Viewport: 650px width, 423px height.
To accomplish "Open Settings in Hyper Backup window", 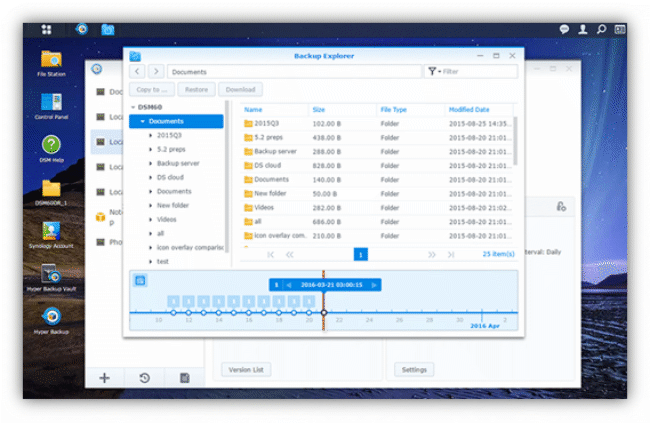I will (414, 370).
